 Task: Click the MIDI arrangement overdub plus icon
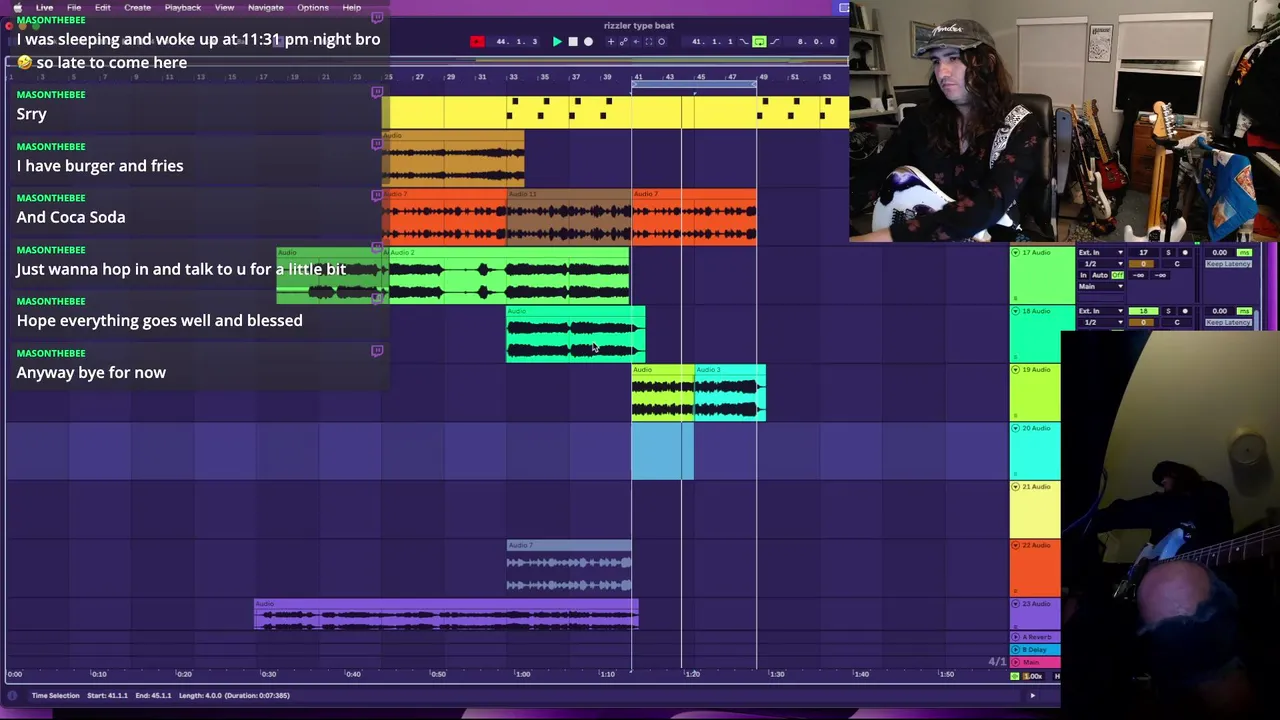pyautogui.click(x=611, y=41)
